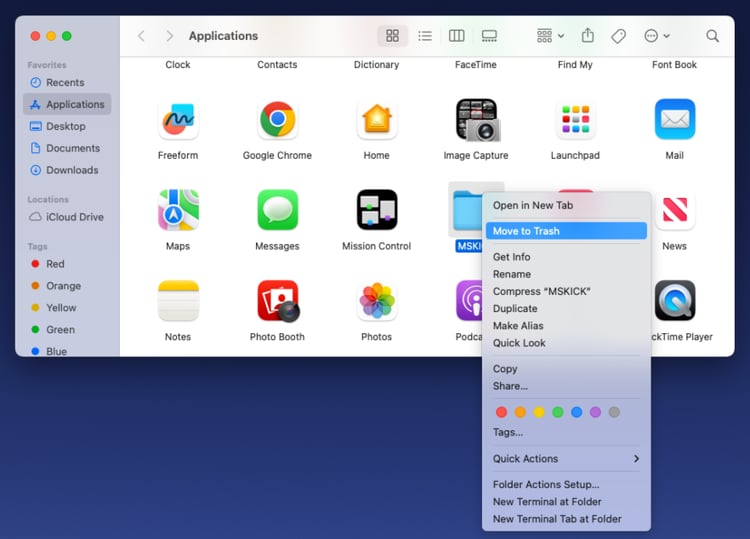Choose Quick Look from context menu

(x=566, y=343)
